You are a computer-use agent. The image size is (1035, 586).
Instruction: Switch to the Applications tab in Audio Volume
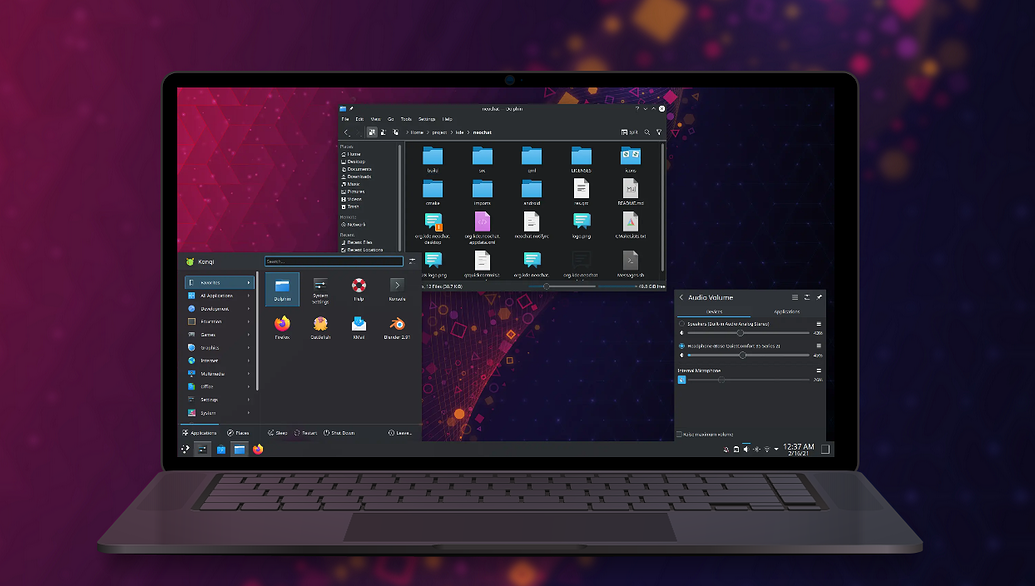[x=787, y=312]
